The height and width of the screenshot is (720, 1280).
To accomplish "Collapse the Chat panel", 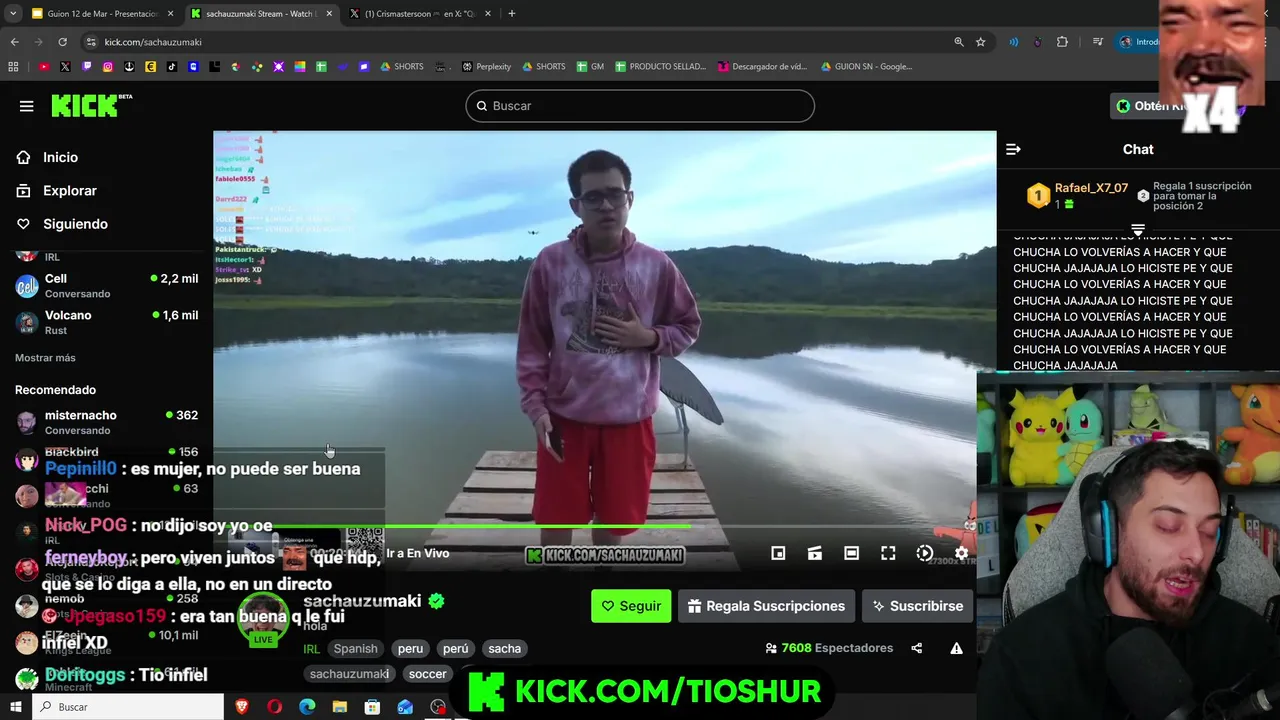I will click(1013, 149).
